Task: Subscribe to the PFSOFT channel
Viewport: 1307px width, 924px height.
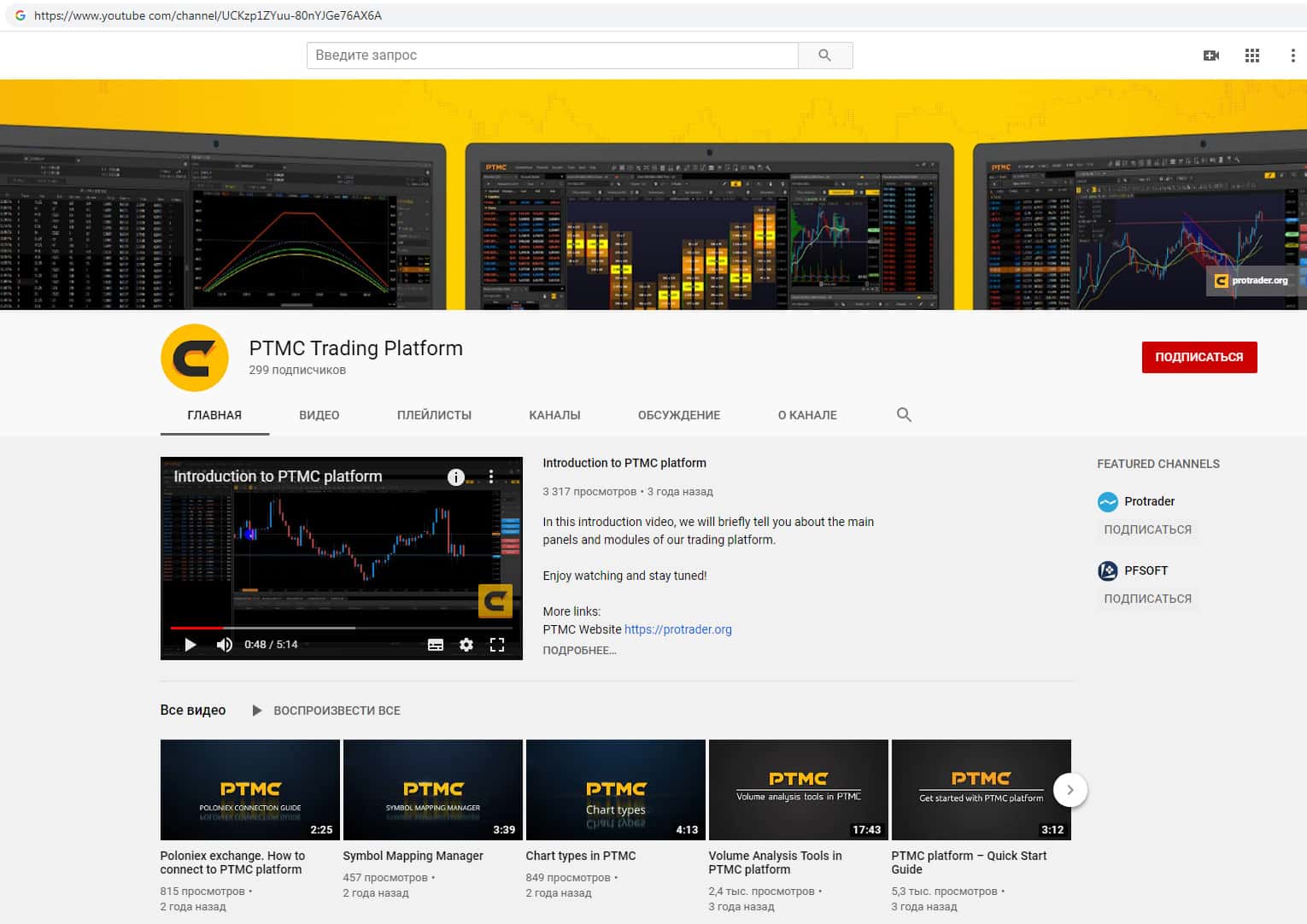Action: click(x=1147, y=599)
